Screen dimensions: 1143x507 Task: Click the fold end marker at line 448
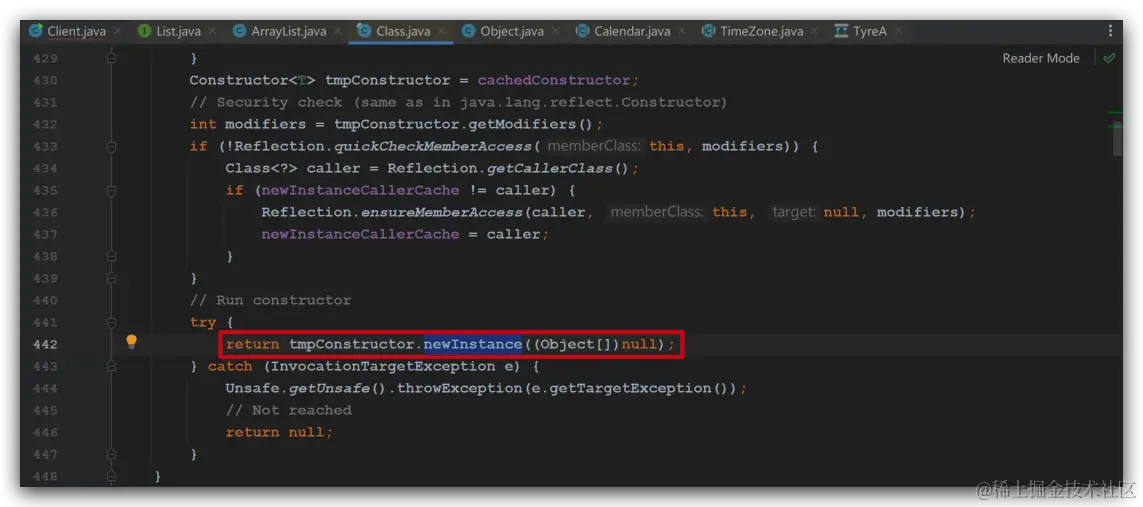(111, 476)
